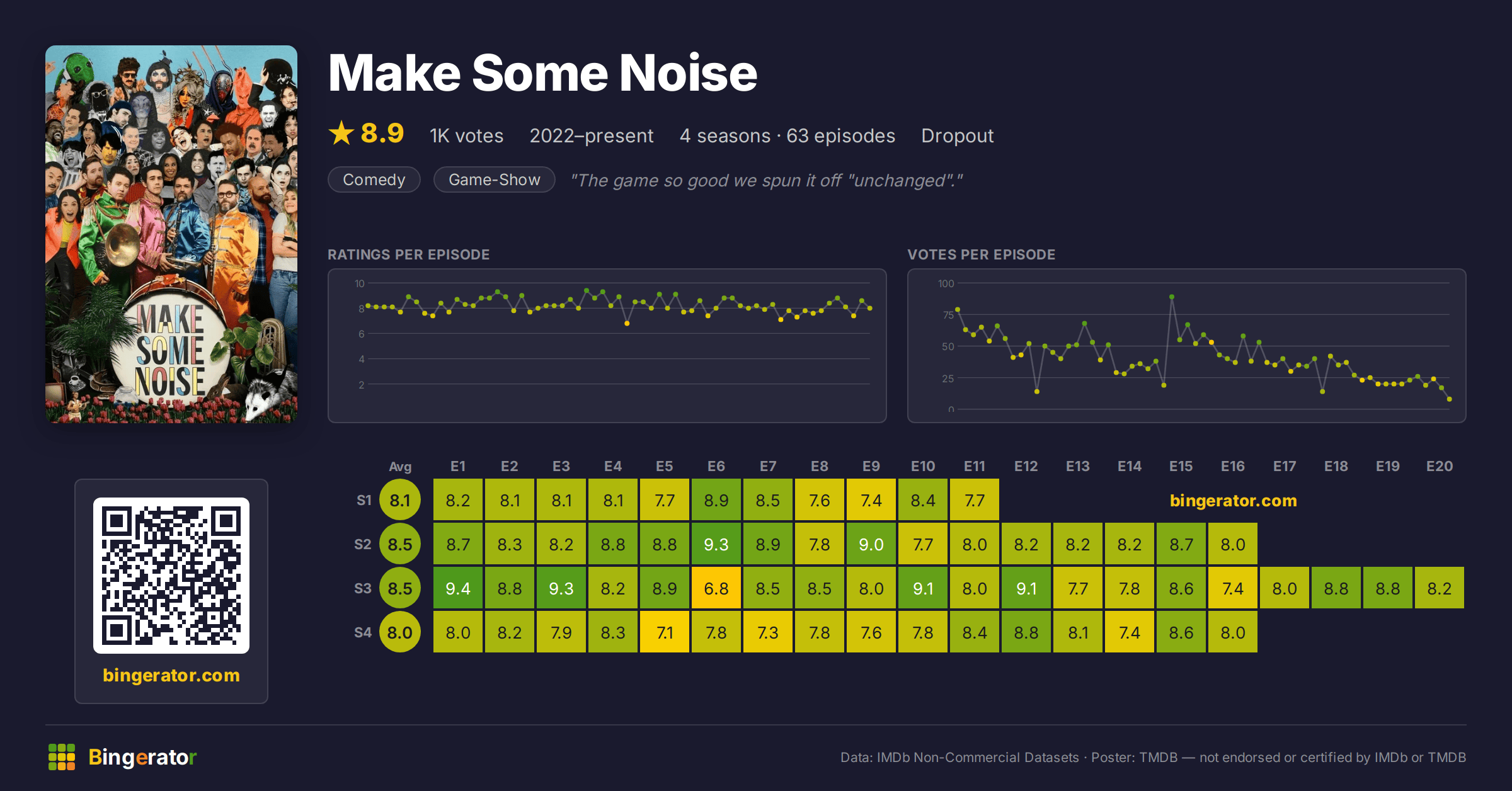Select the Game-Show genre tag

495,179
